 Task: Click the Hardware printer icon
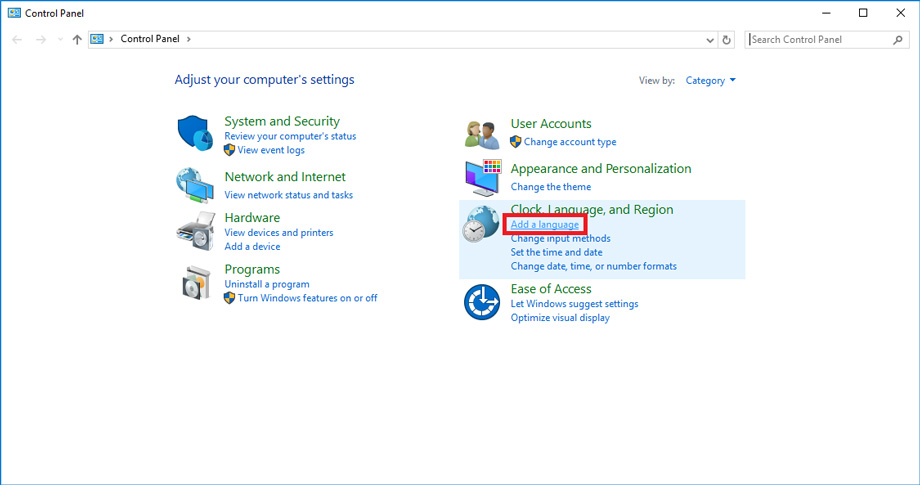tap(194, 232)
